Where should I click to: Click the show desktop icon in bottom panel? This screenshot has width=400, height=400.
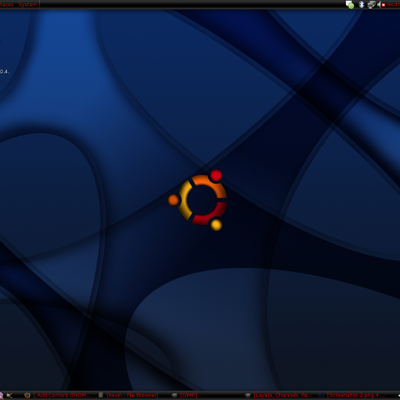point(9,395)
